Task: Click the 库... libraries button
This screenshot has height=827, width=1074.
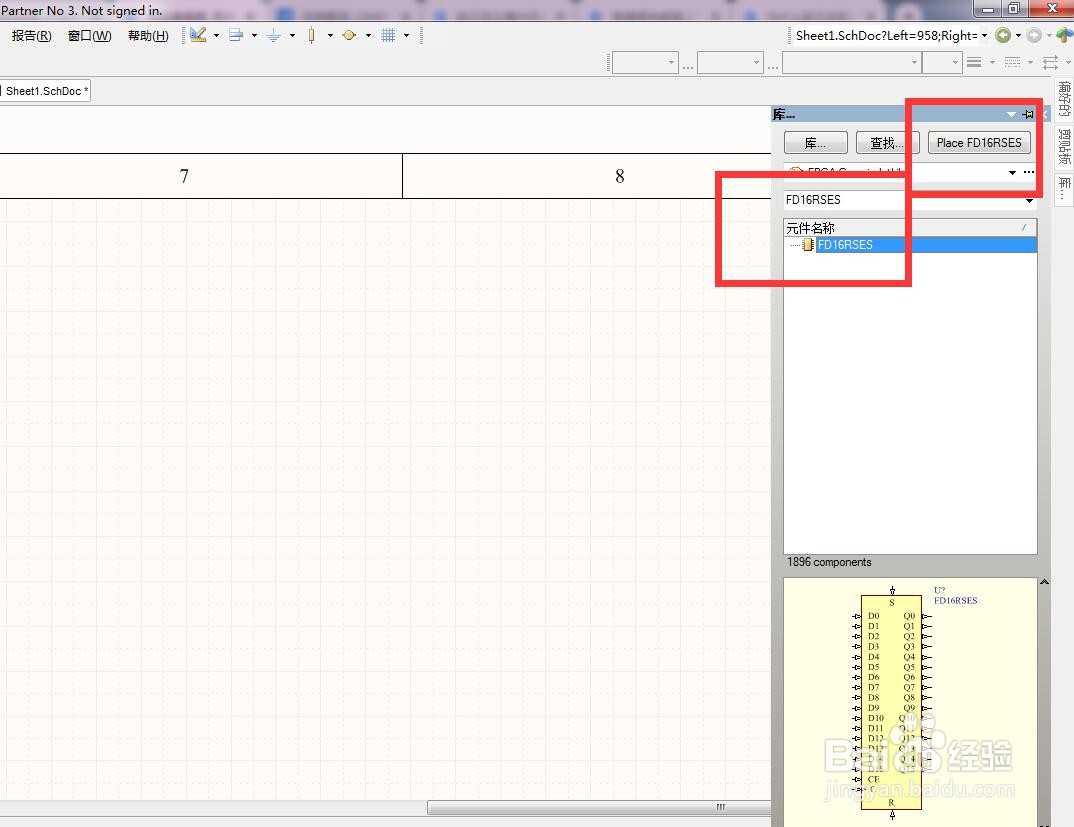Action: (815, 143)
